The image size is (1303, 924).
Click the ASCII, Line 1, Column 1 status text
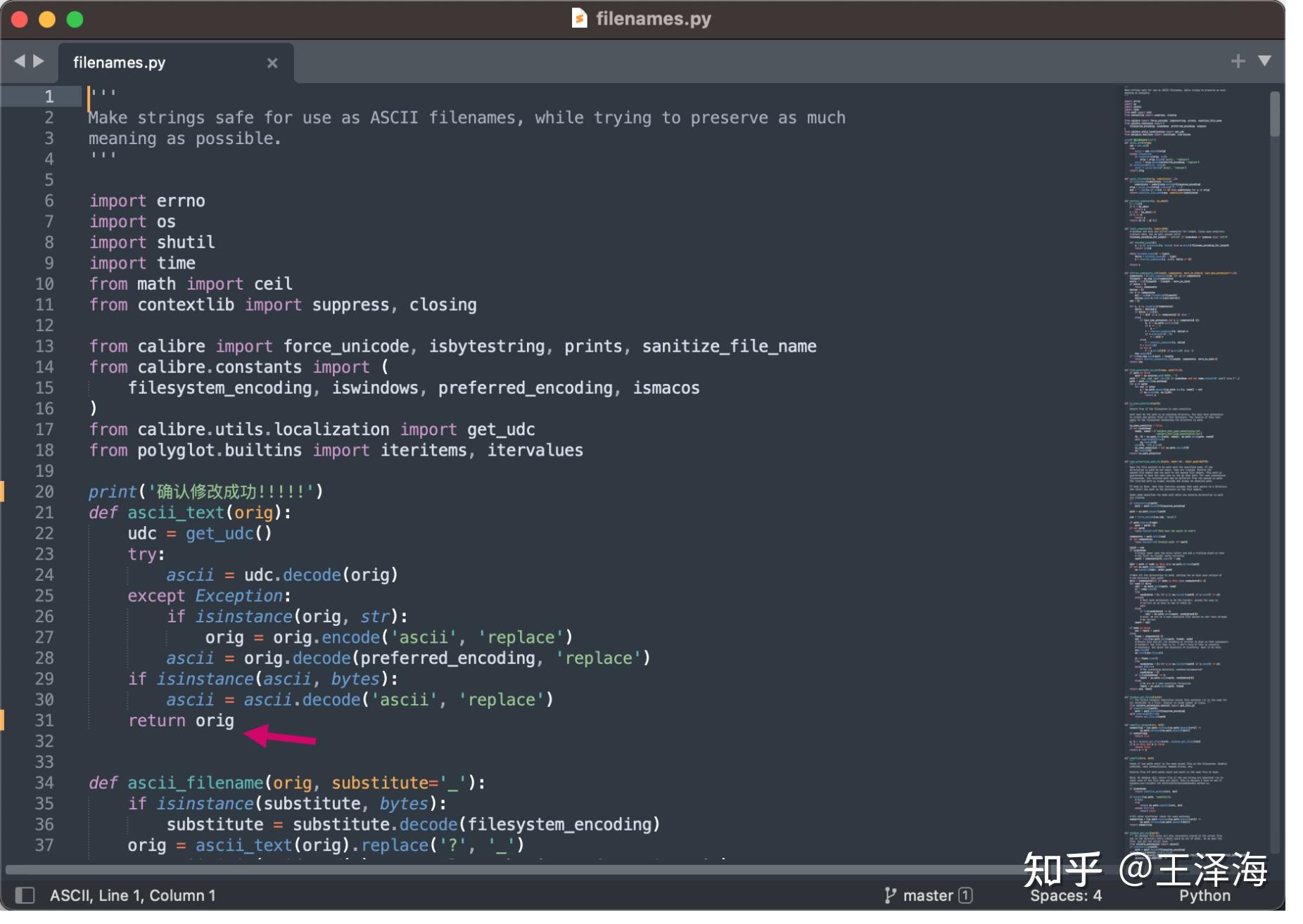(x=132, y=895)
